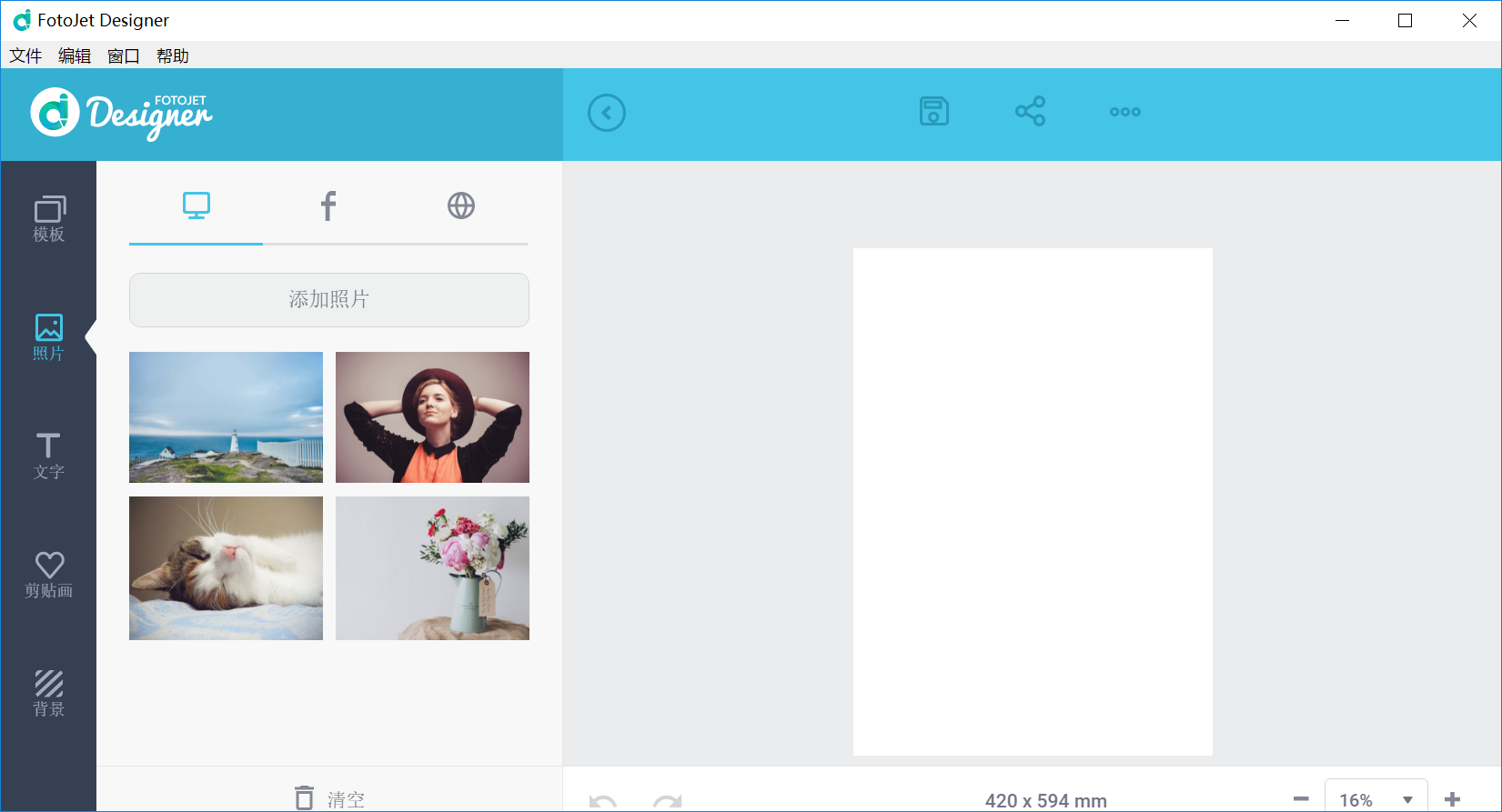The height and width of the screenshot is (812, 1502).
Task: Select the sleeping cat photo thumbnail
Action: [226, 568]
